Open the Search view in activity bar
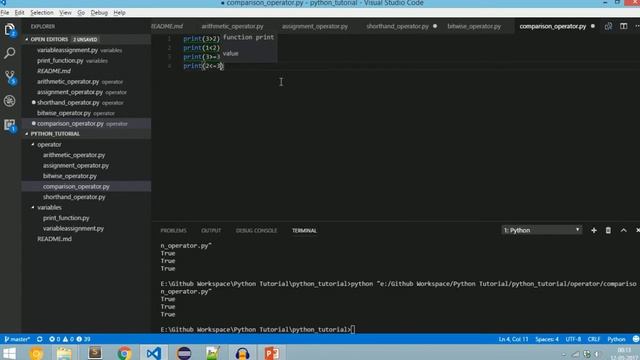Image resolution: width=640 pixels, height=360 pixels. [9, 53]
